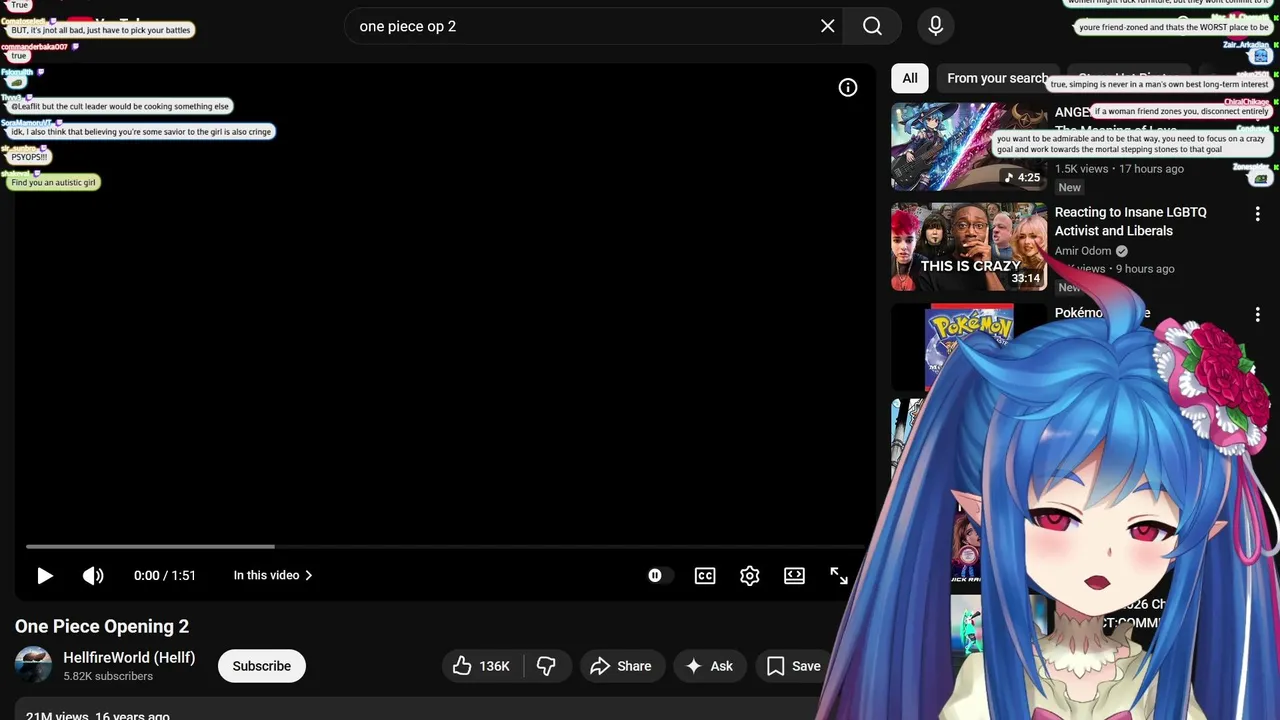Click the '5.82K subscribers' text
The width and height of the screenshot is (1280, 720).
coord(108,677)
